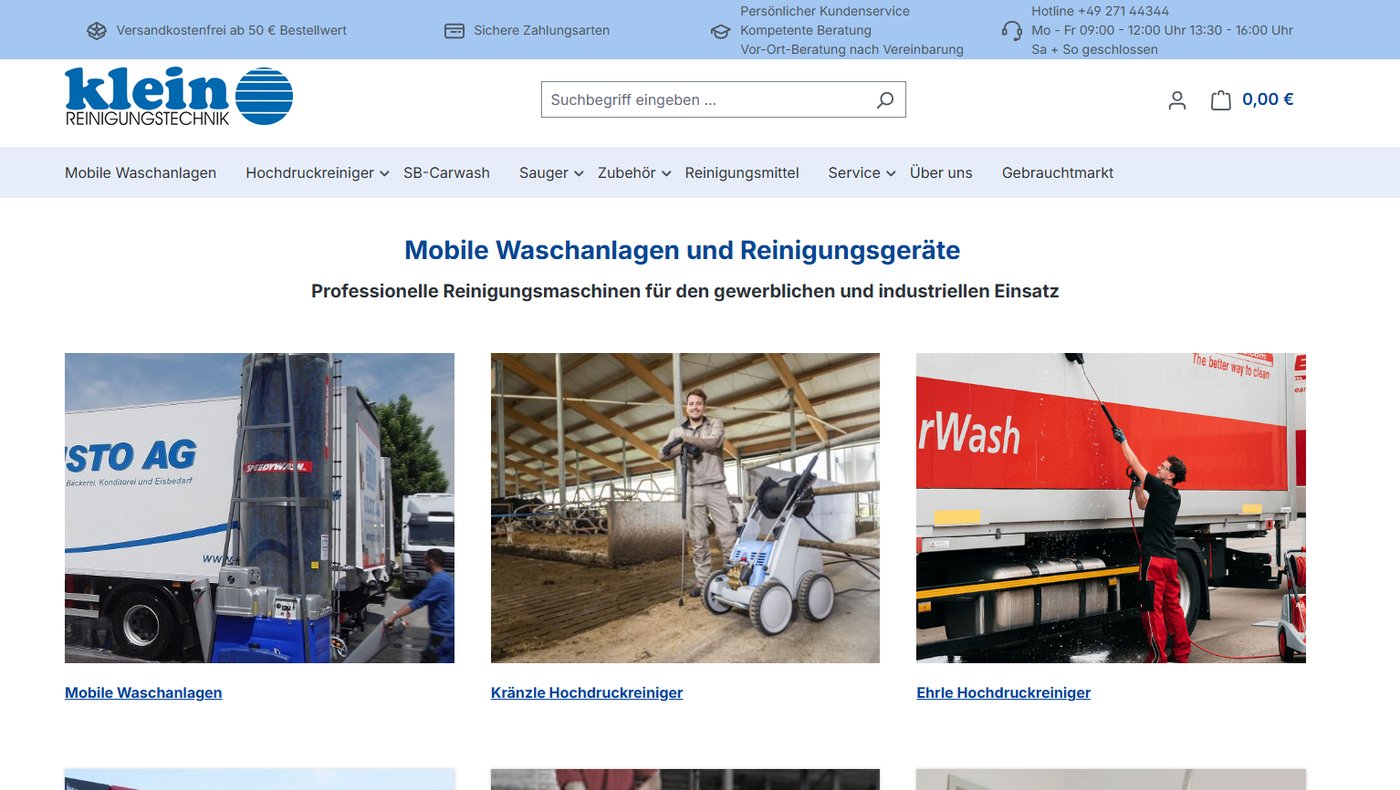Open the Über uns menu item
1400x790 pixels.
(x=941, y=173)
